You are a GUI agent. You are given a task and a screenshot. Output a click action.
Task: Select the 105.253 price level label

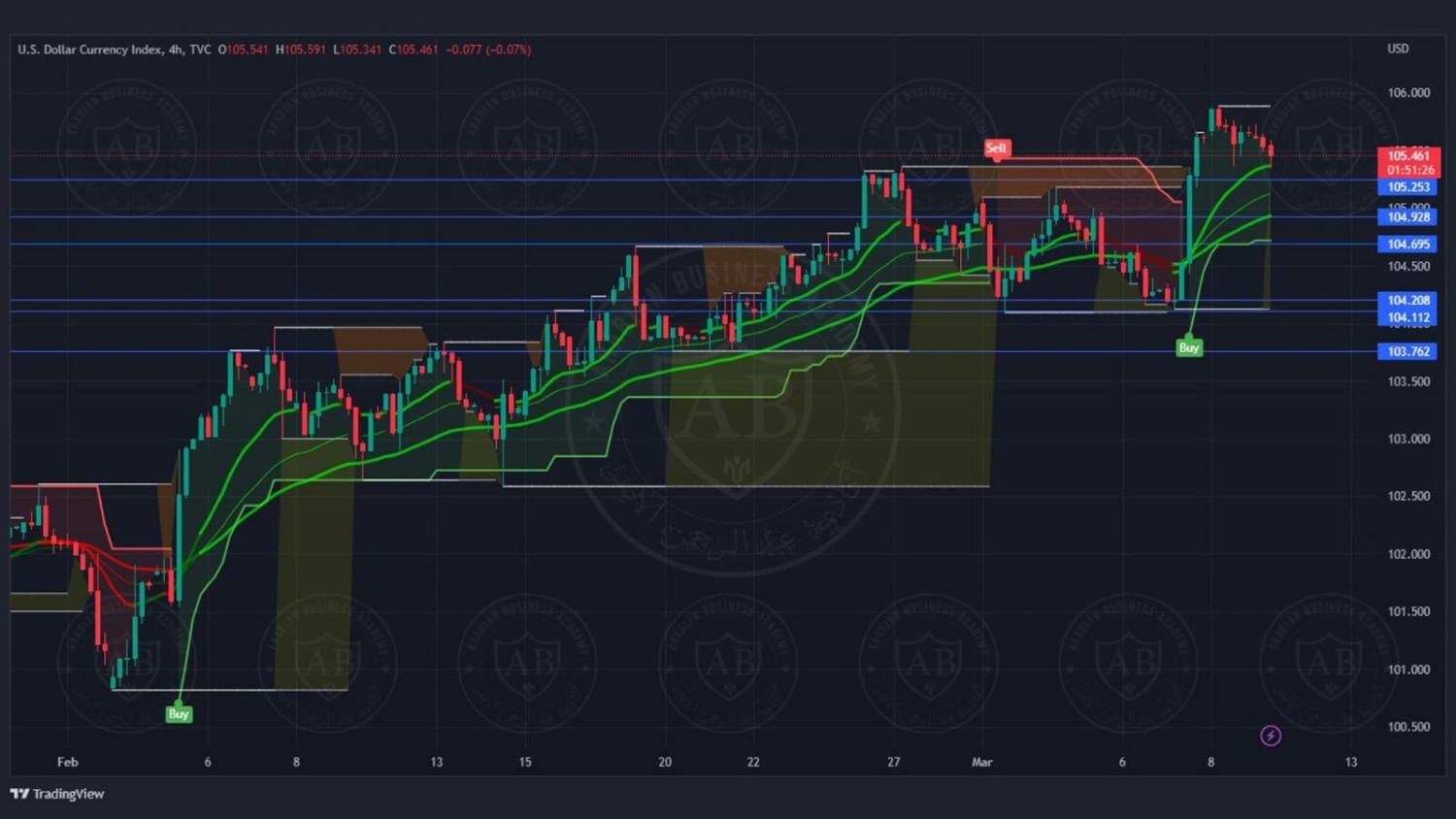point(1408,187)
